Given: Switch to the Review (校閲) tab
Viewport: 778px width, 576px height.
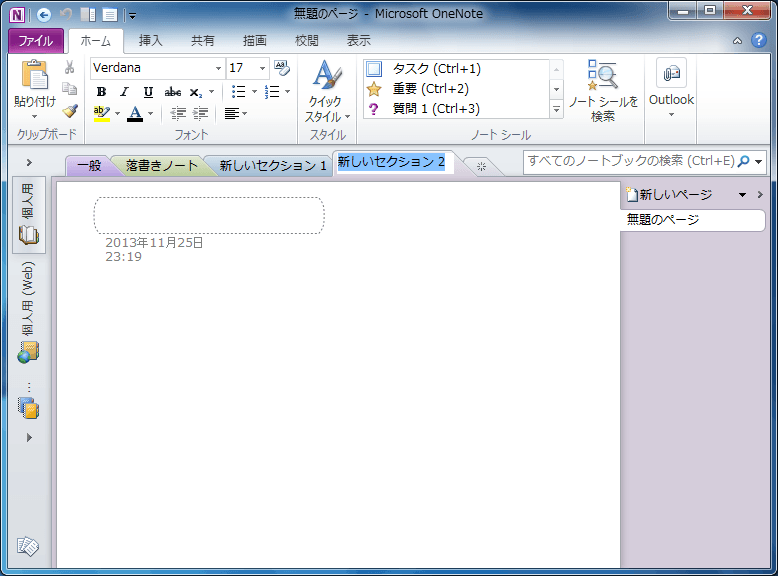Looking at the screenshot, I should click(307, 41).
